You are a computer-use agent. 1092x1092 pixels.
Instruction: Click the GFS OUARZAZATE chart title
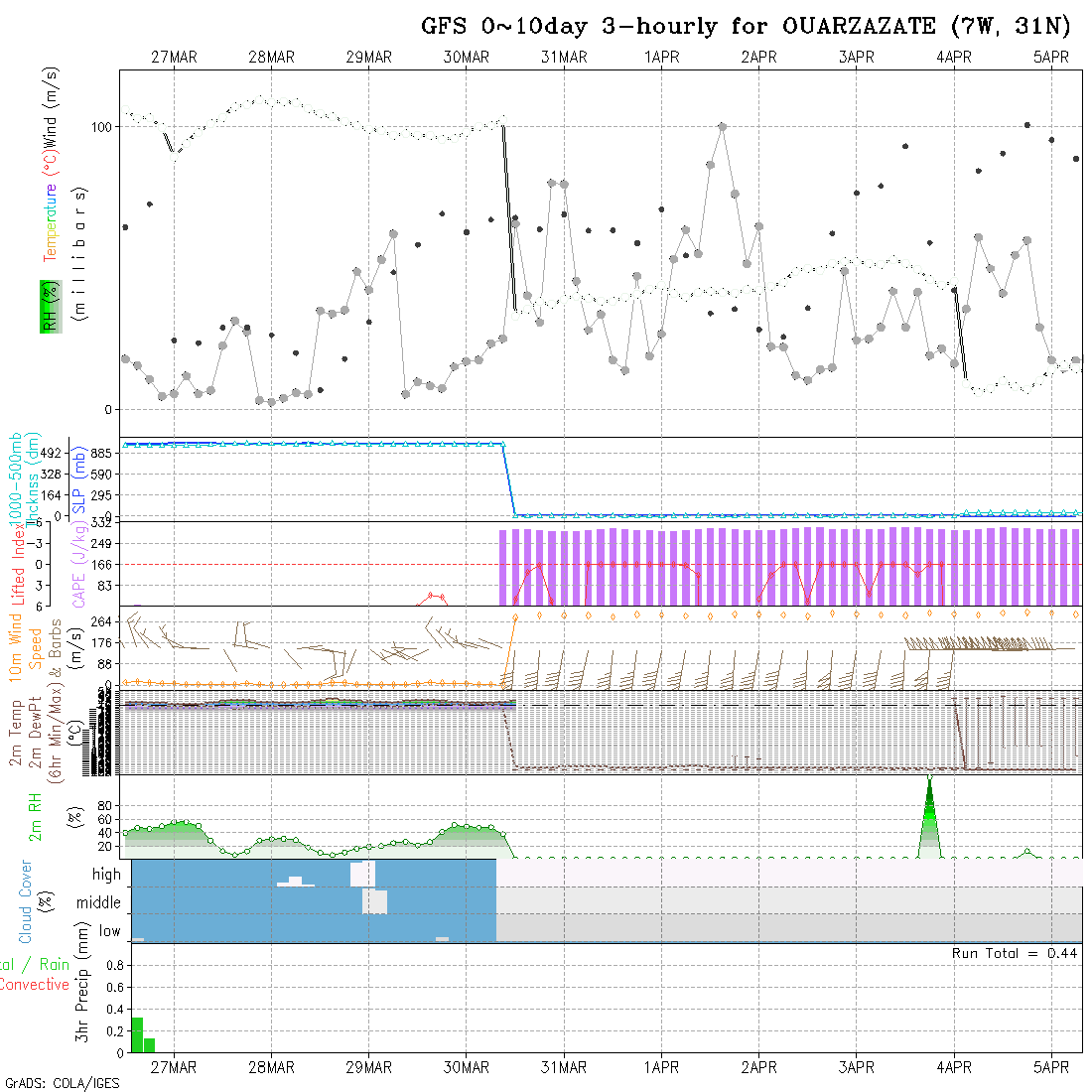point(746,26)
